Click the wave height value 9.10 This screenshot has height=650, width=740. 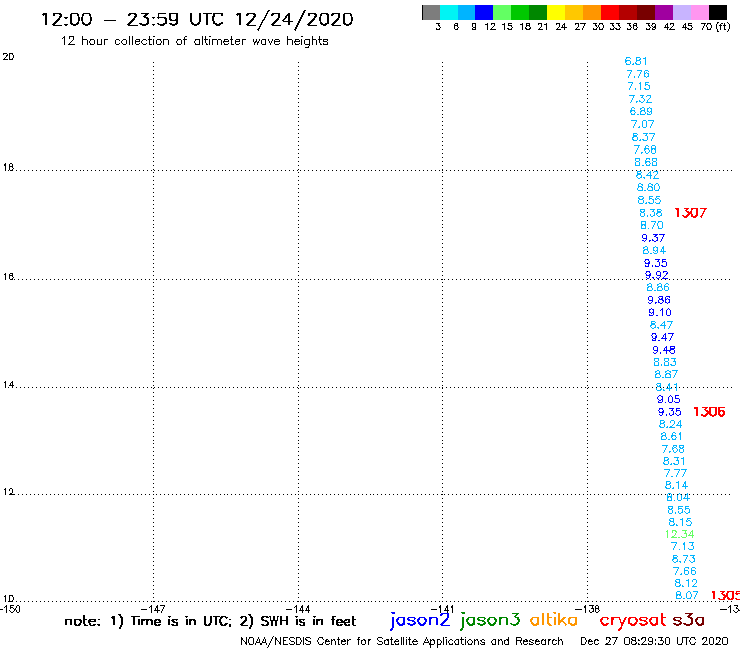click(660, 312)
